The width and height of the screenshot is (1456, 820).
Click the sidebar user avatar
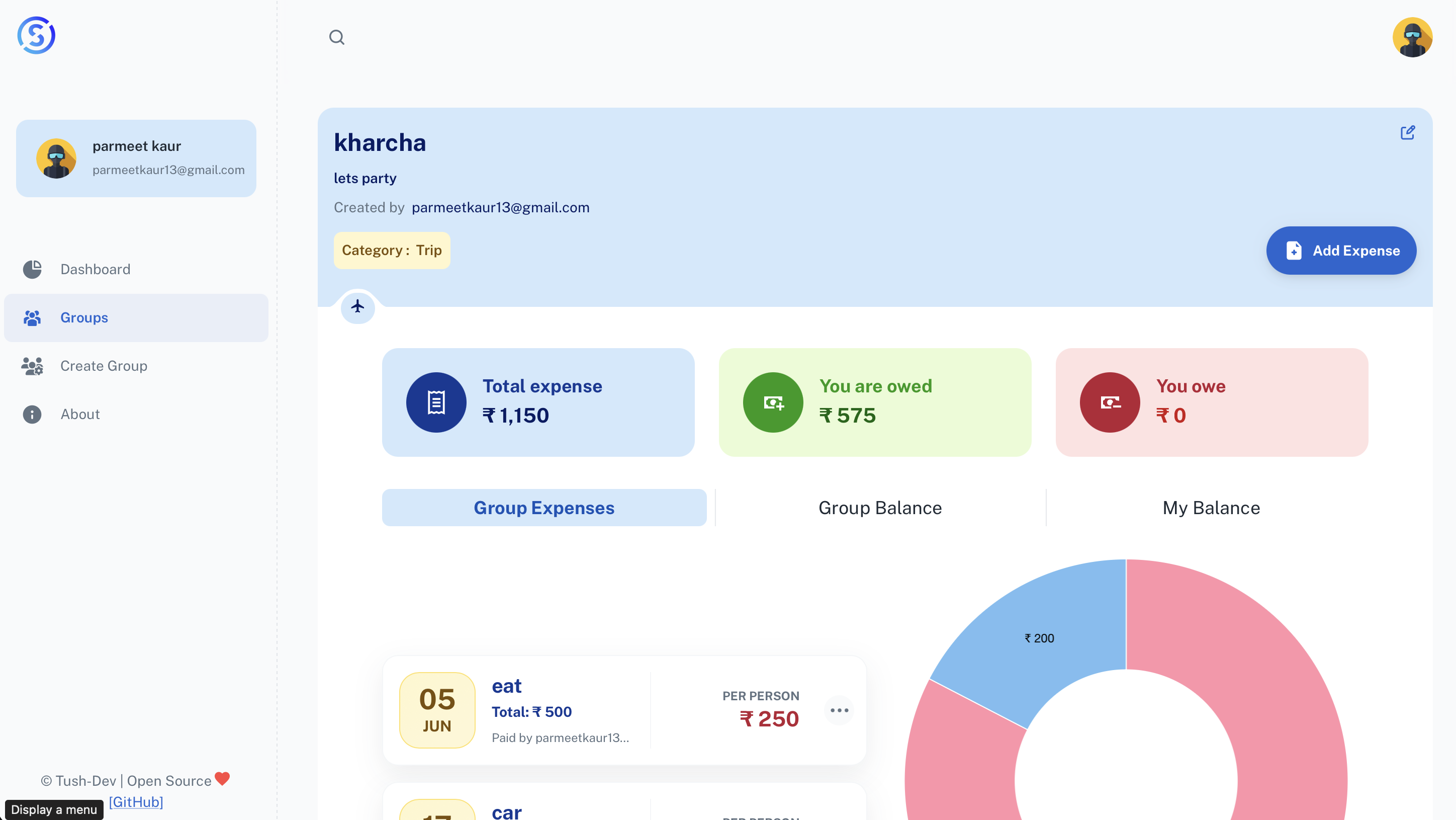(x=56, y=158)
